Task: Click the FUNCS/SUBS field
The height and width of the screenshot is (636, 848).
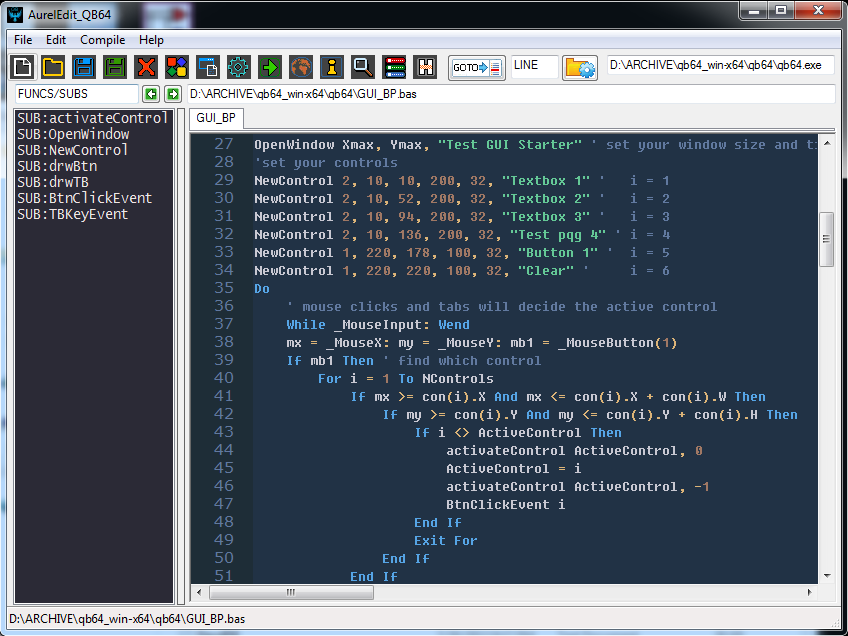Action: tap(76, 94)
